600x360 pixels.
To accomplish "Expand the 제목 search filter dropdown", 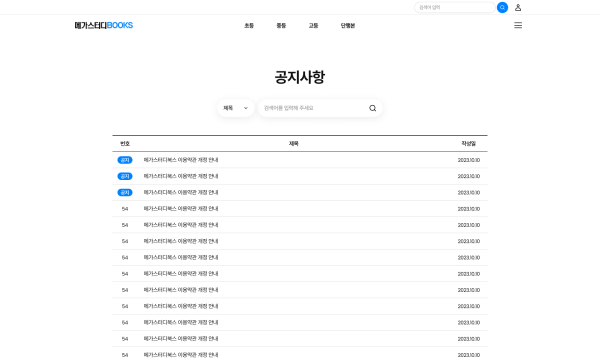I will pos(236,108).
